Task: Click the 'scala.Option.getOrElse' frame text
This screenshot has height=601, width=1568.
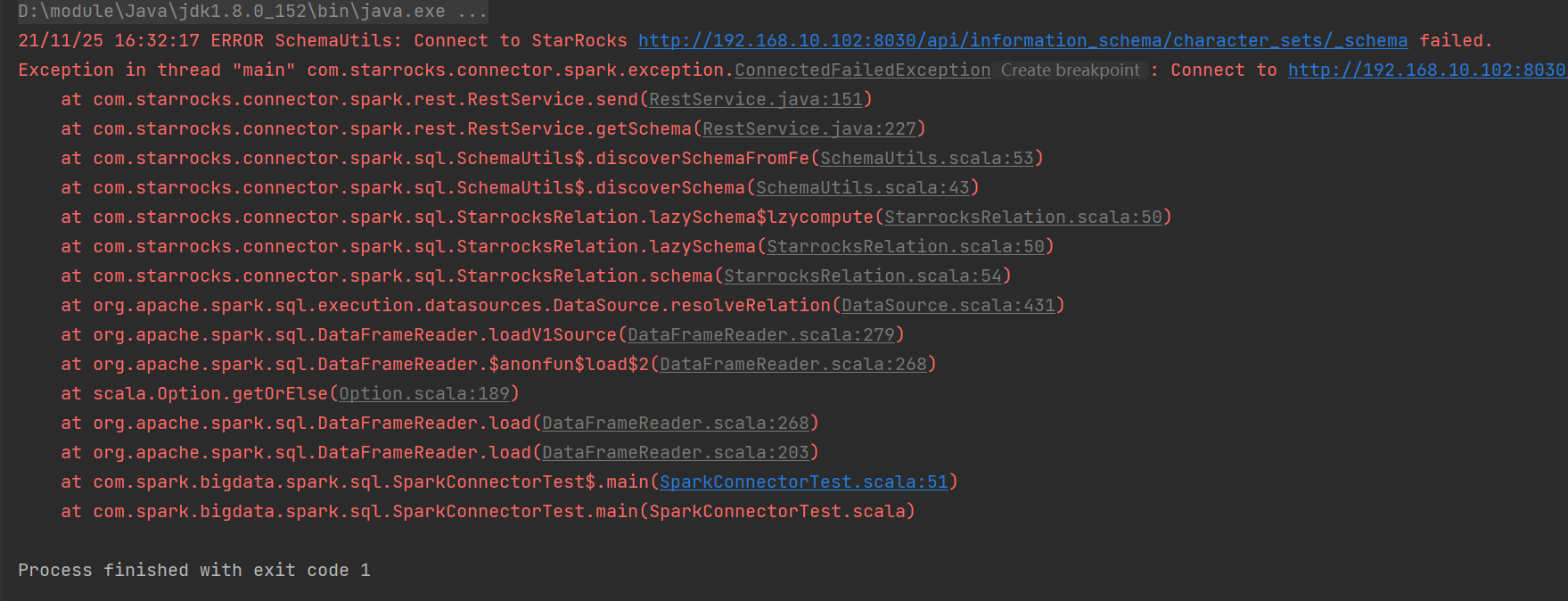Action: (210, 393)
